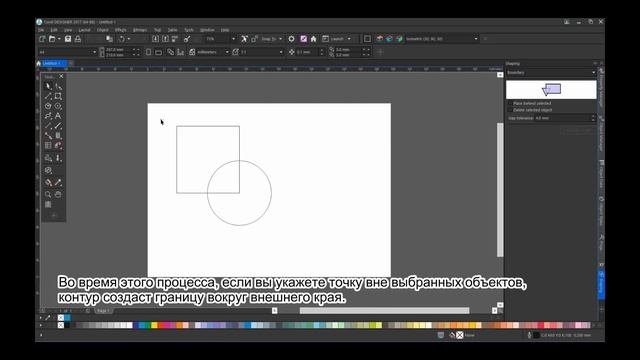Close the floating toolbox with its X
The height and width of the screenshot is (360, 640).
(x=61, y=76)
